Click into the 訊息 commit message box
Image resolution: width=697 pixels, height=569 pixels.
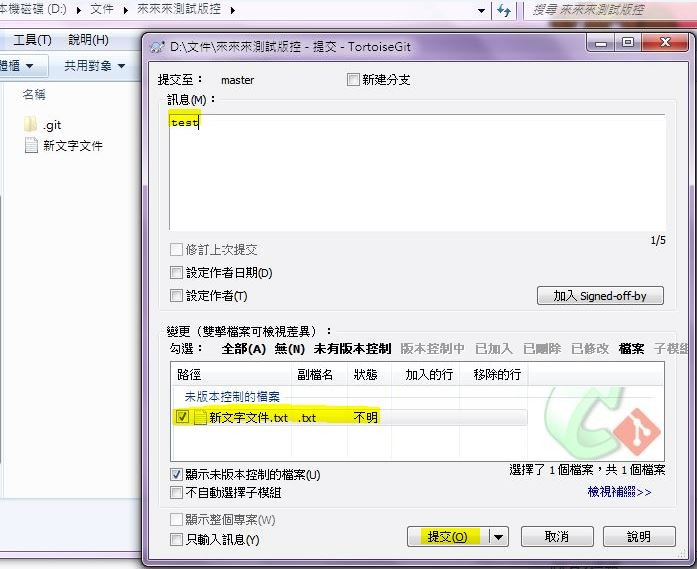(x=417, y=172)
